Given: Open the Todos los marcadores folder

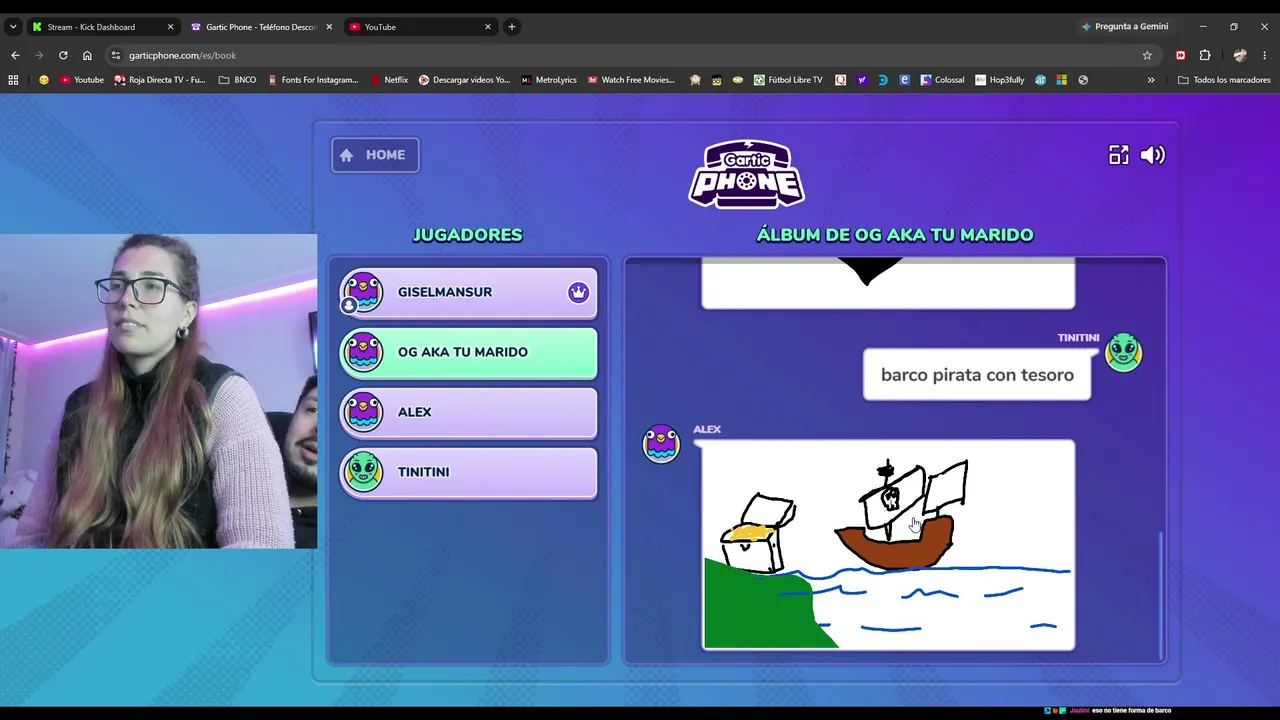Looking at the screenshot, I should pos(1224,80).
